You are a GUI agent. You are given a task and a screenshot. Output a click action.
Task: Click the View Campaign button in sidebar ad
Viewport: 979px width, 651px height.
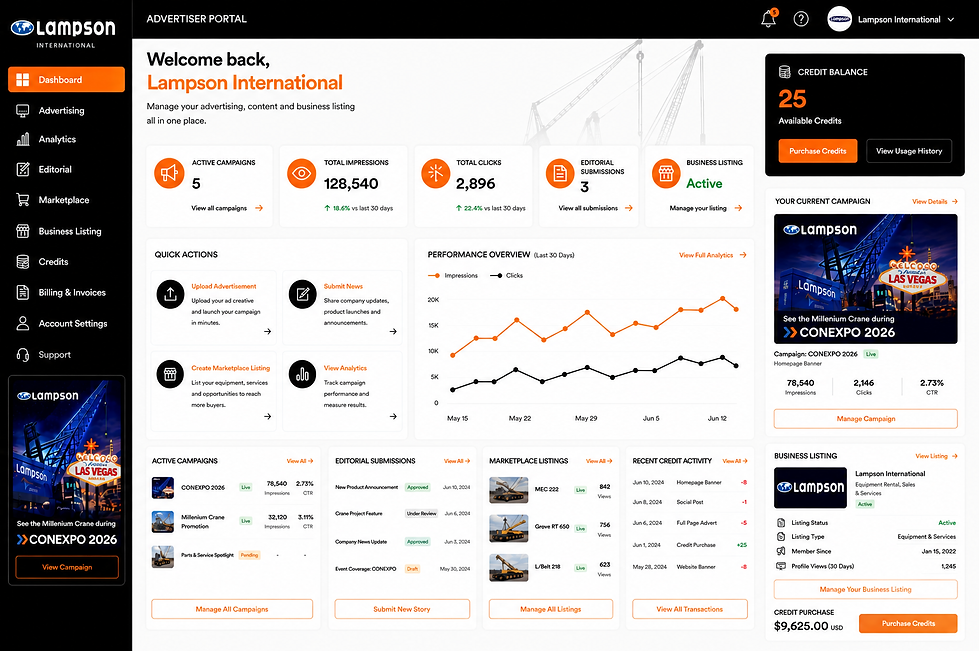[67, 567]
